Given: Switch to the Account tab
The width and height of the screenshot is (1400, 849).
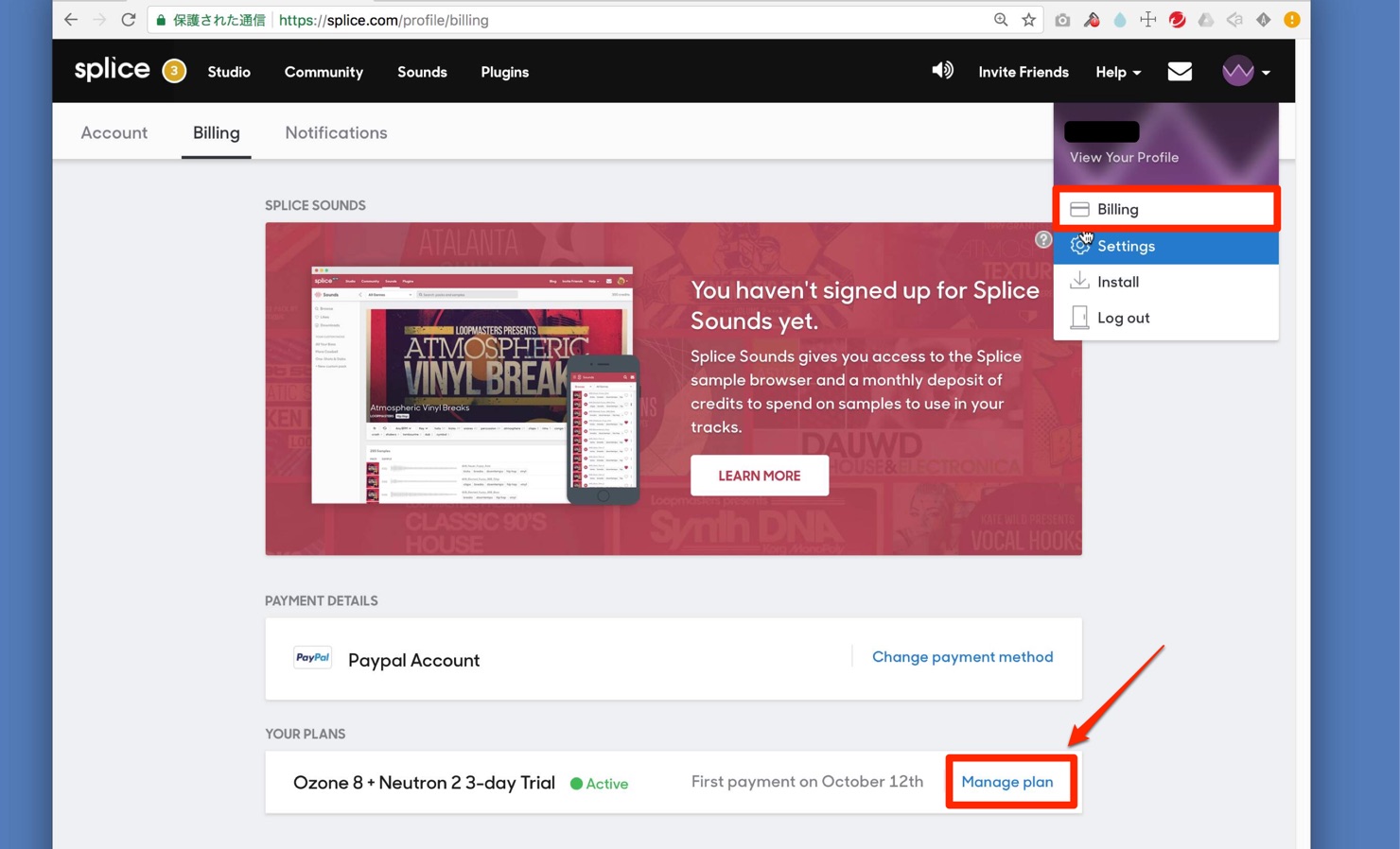Looking at the screenshot, I should tap(114, 132).
